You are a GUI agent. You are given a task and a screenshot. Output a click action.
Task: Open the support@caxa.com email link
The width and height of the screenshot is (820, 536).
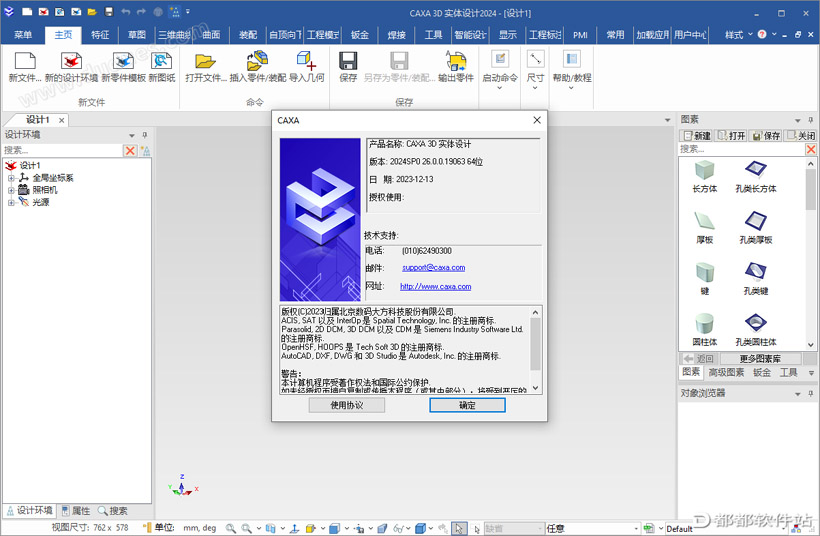(434, 267)
